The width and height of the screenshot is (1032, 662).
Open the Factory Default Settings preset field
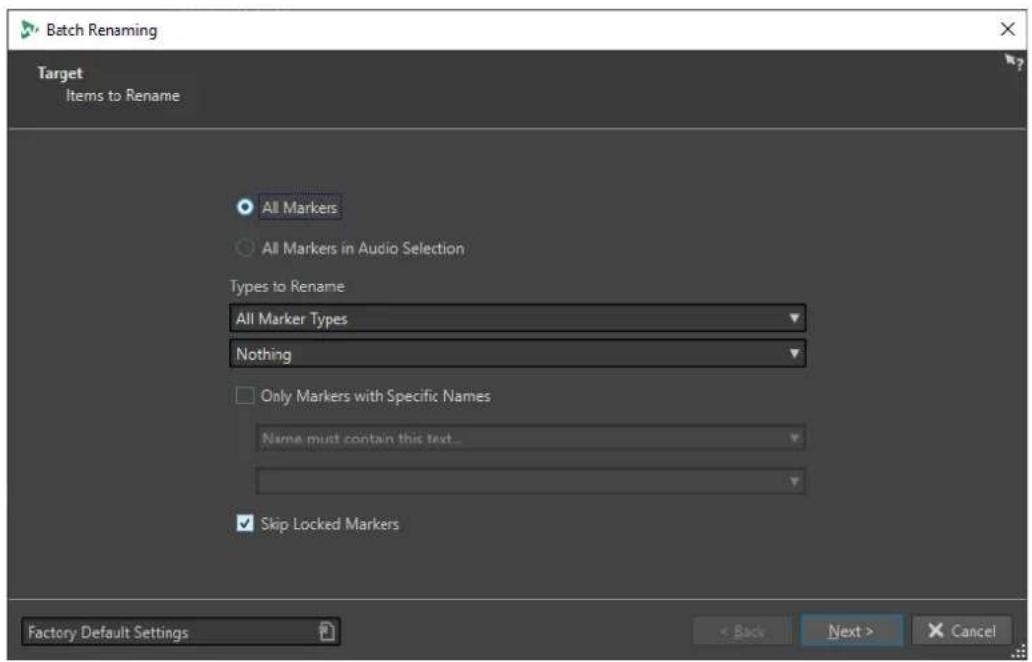click(x=180, y=632)
